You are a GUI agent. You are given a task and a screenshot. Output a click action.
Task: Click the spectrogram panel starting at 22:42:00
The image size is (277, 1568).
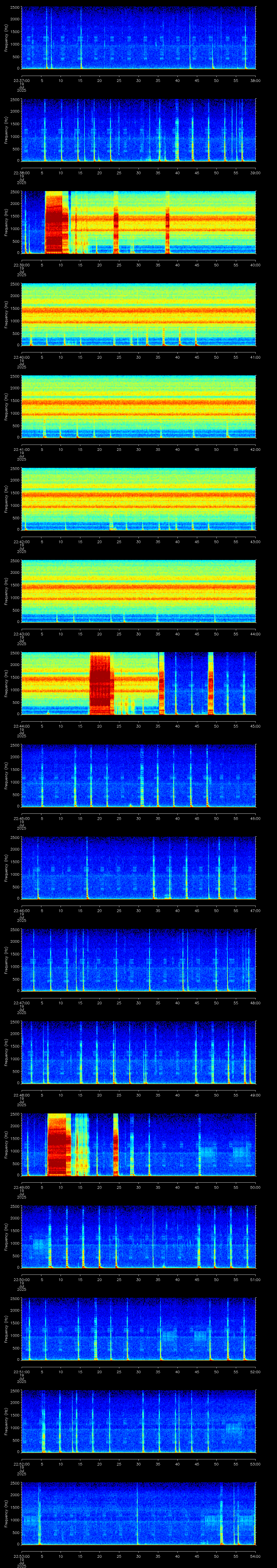[x=139, y=499]
